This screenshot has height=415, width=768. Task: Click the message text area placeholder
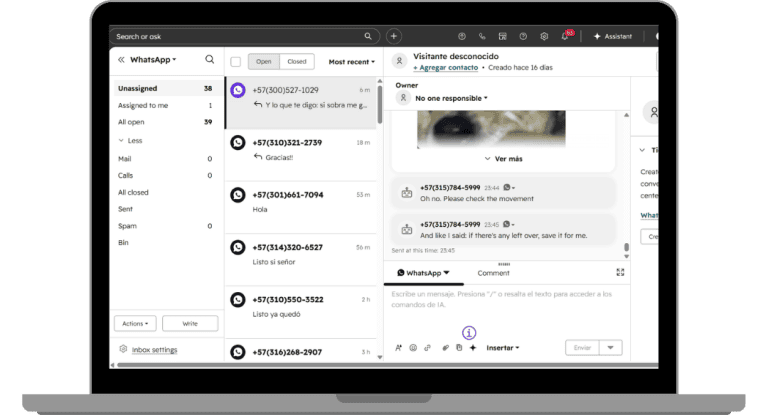click(502, 299)
